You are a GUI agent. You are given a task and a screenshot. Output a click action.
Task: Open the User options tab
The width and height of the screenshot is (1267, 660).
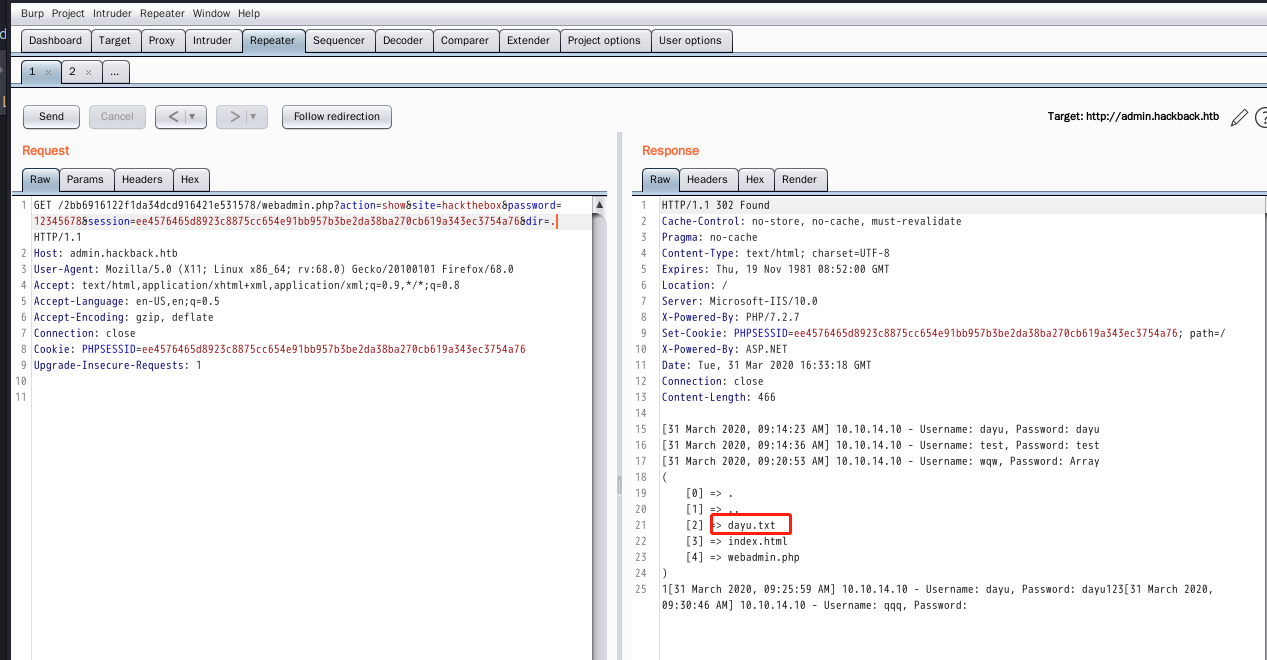690,41
